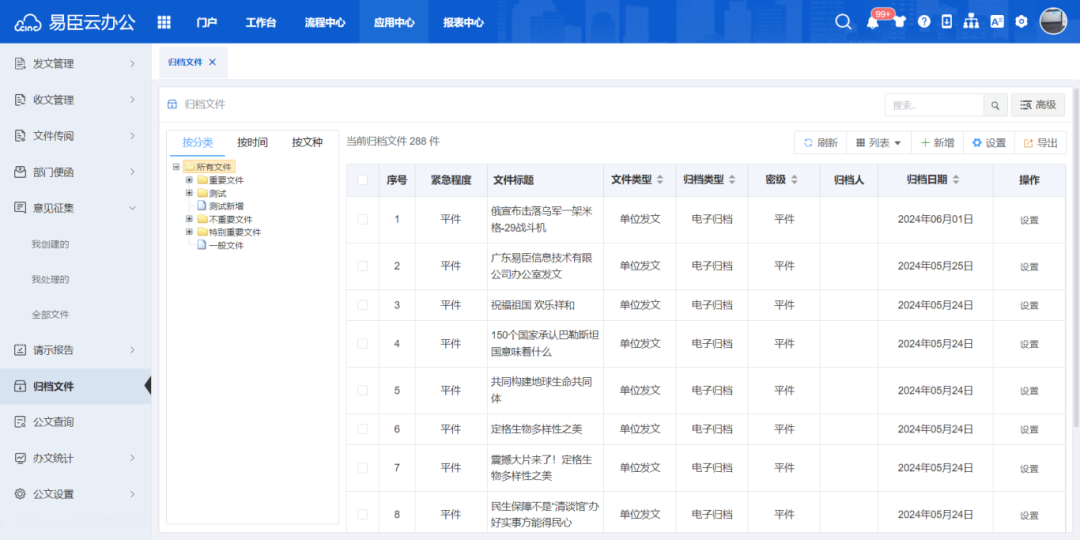Expand the 测试 tree node
Screen dimensions: 1080x540
(x=189, y=193)
